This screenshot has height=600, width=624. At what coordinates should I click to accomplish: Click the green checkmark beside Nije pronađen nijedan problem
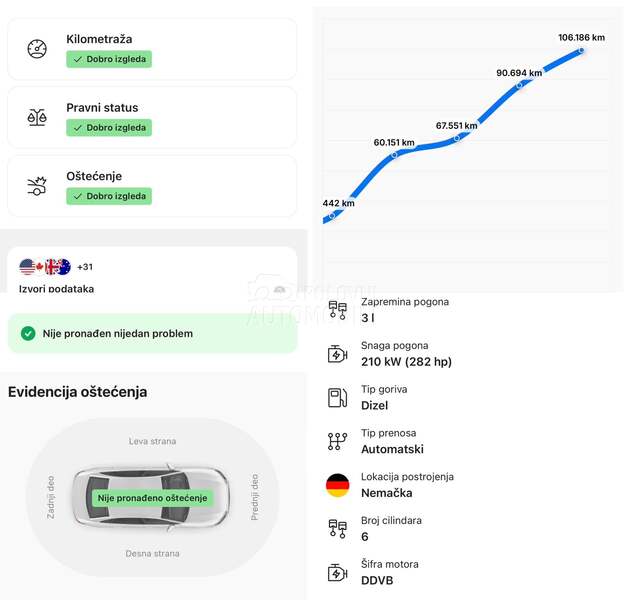[28, 333]
